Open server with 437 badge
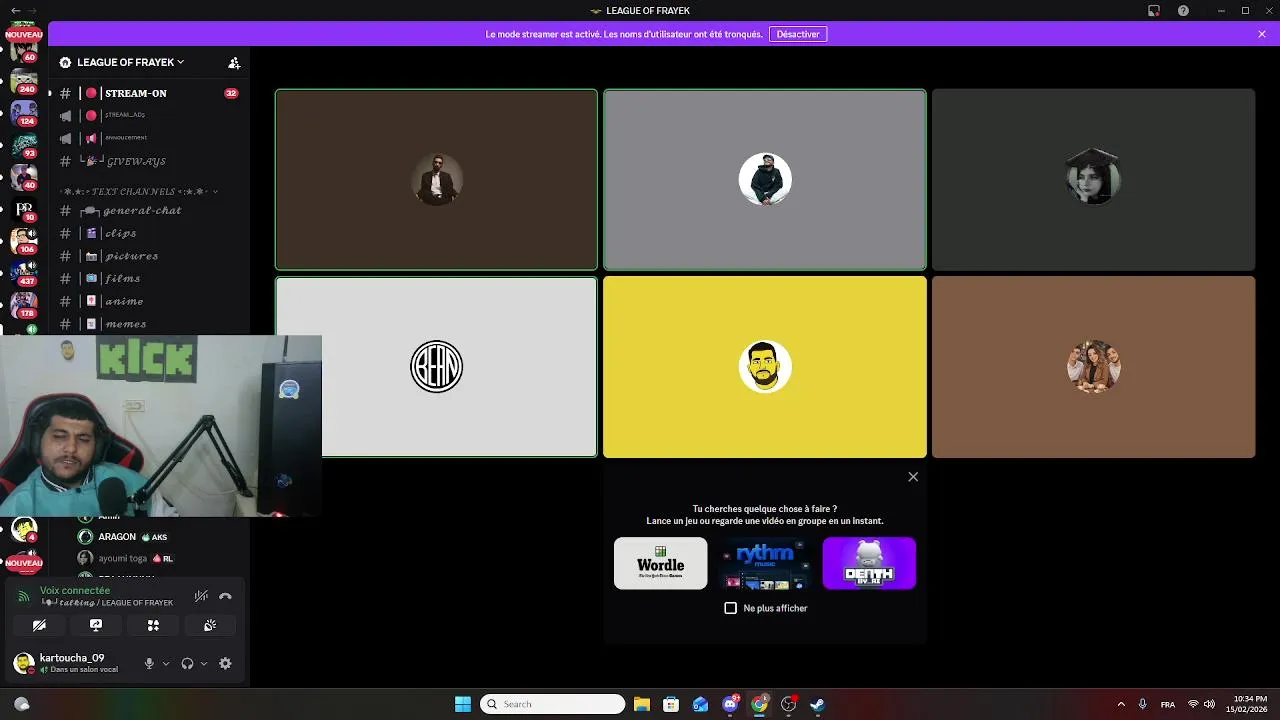The width and height of the screenshot is (1280, 720). [24, 272]
